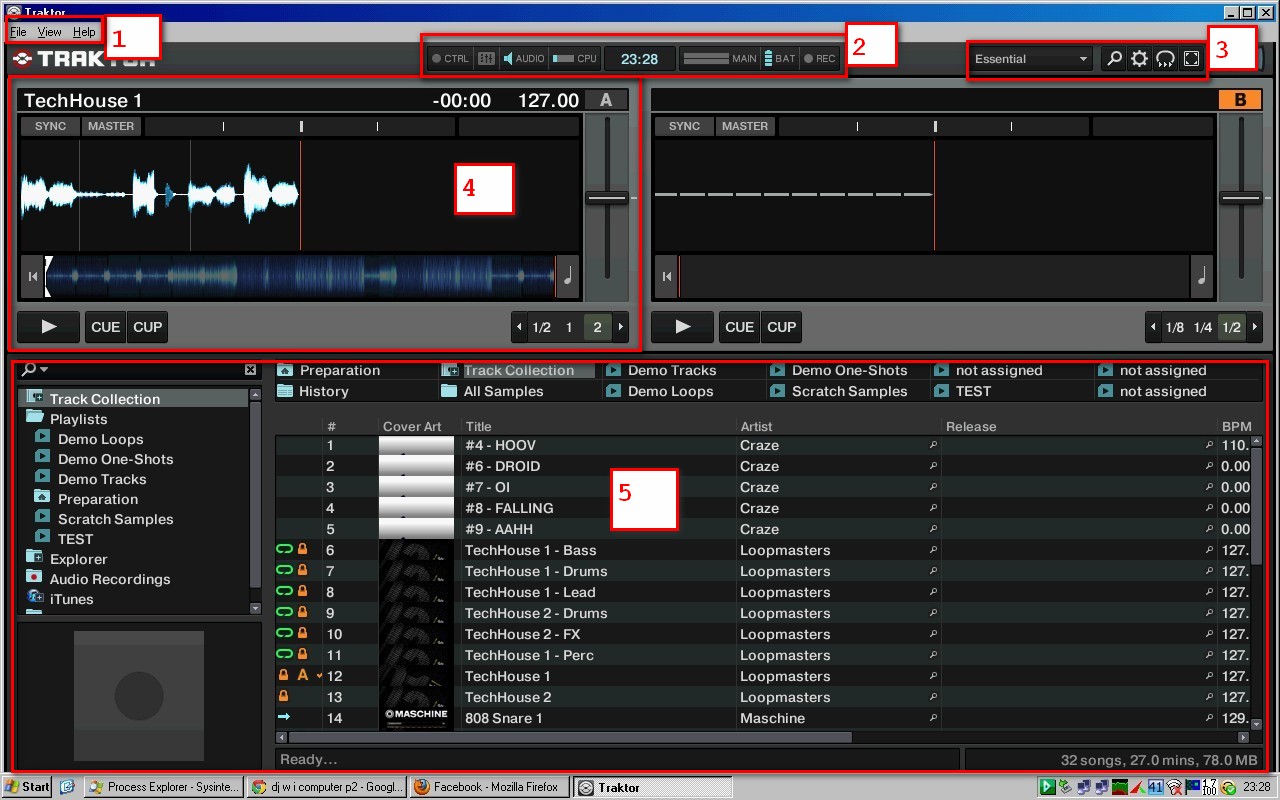Screen dimensions: 1280x800
Task: Open the File menu
Action: pos(18,32)
